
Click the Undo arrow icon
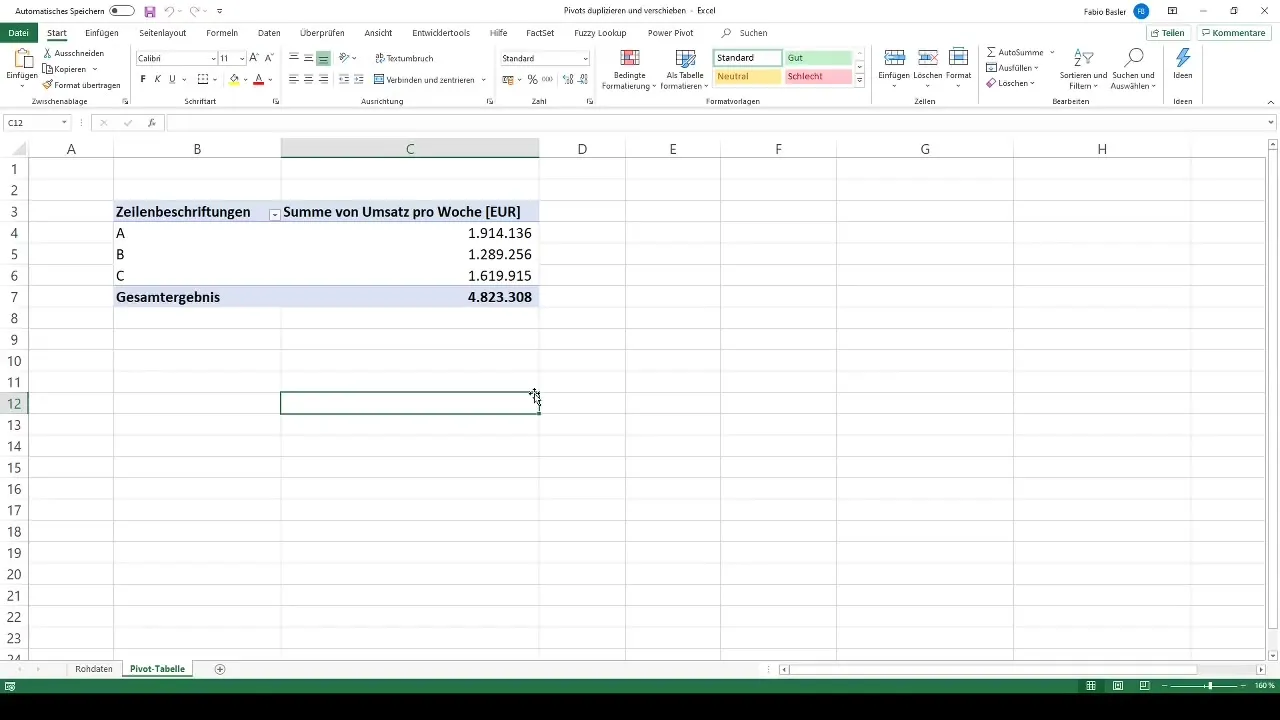pyautogui.click(x=169, y=11)
